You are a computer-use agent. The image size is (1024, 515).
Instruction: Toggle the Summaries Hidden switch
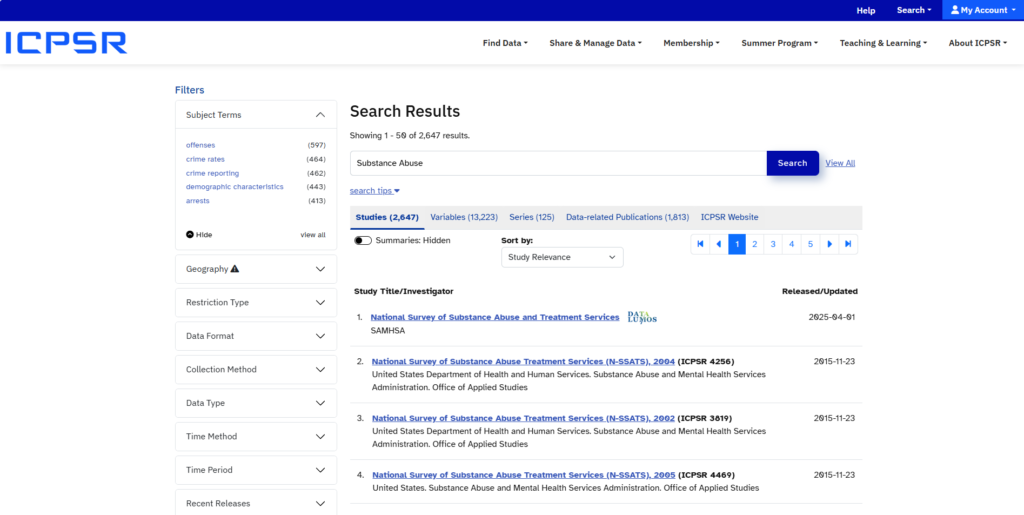[362, 241]
